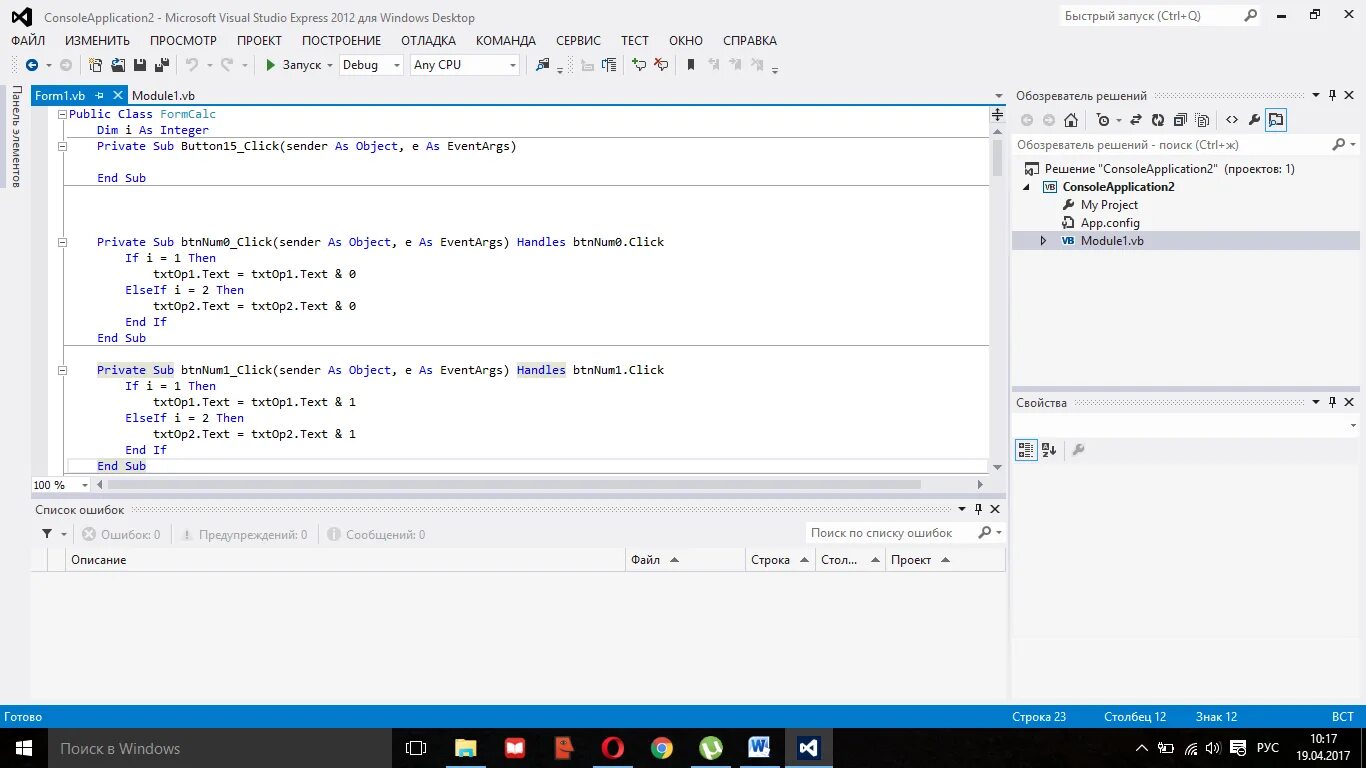Click the Find in Files toolbar icon
Viewport: 1366px width, 768px height.
542,65
